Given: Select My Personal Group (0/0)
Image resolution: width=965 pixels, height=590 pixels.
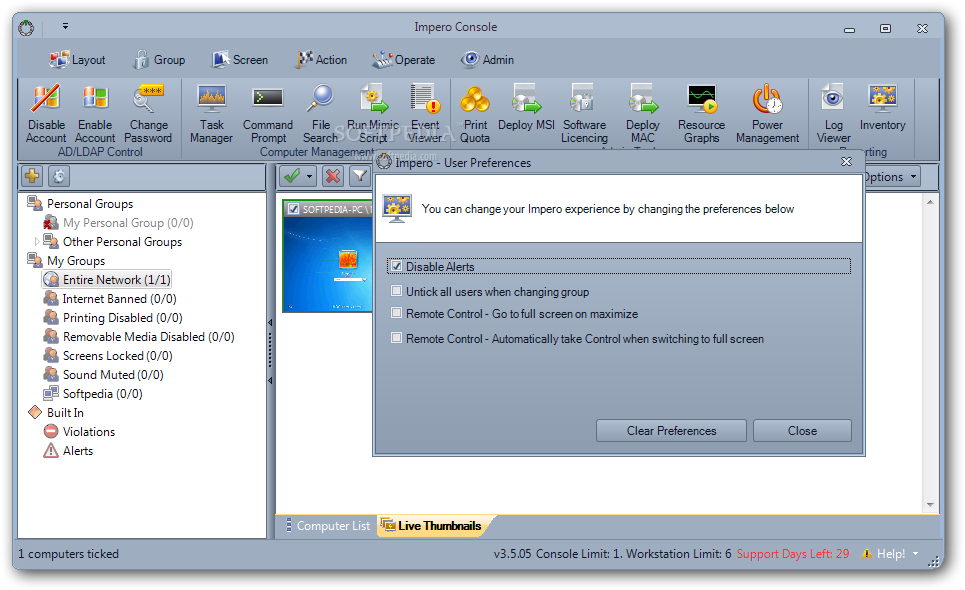Looking at the screenshot, I should [x=118, y=222].
